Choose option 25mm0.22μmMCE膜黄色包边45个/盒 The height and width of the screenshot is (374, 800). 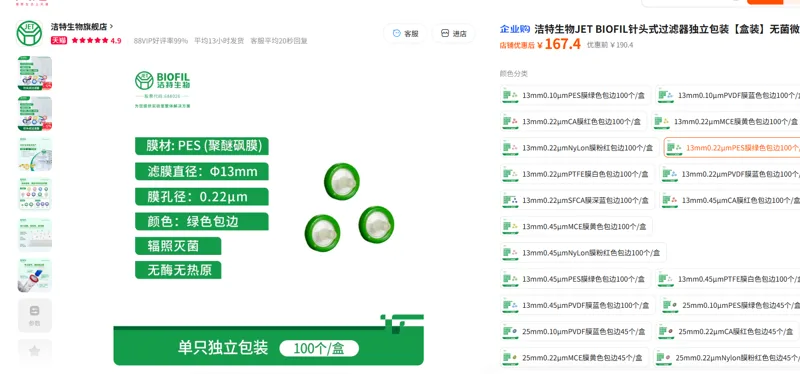point(574,358)
